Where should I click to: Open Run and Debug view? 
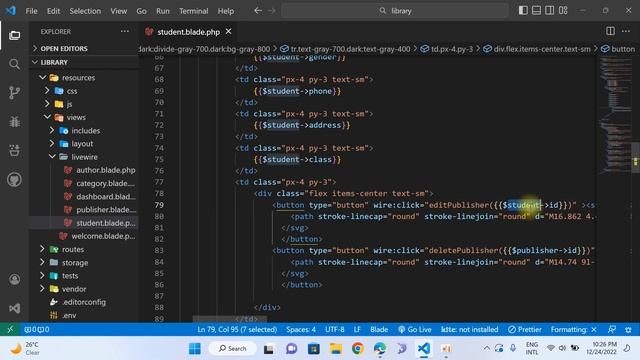(14, 122)
